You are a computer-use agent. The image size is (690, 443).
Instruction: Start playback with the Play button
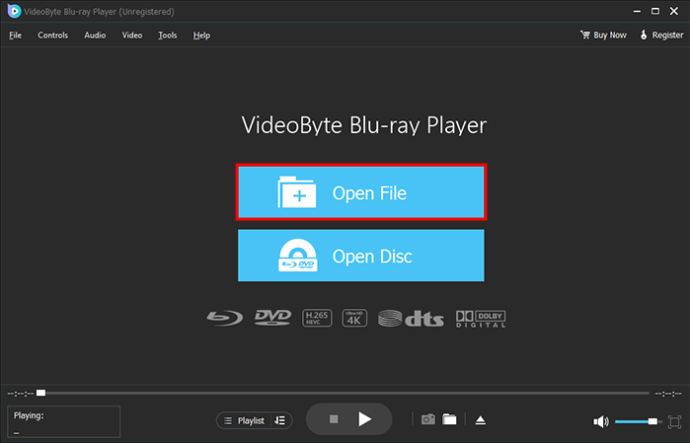(364, 419)
